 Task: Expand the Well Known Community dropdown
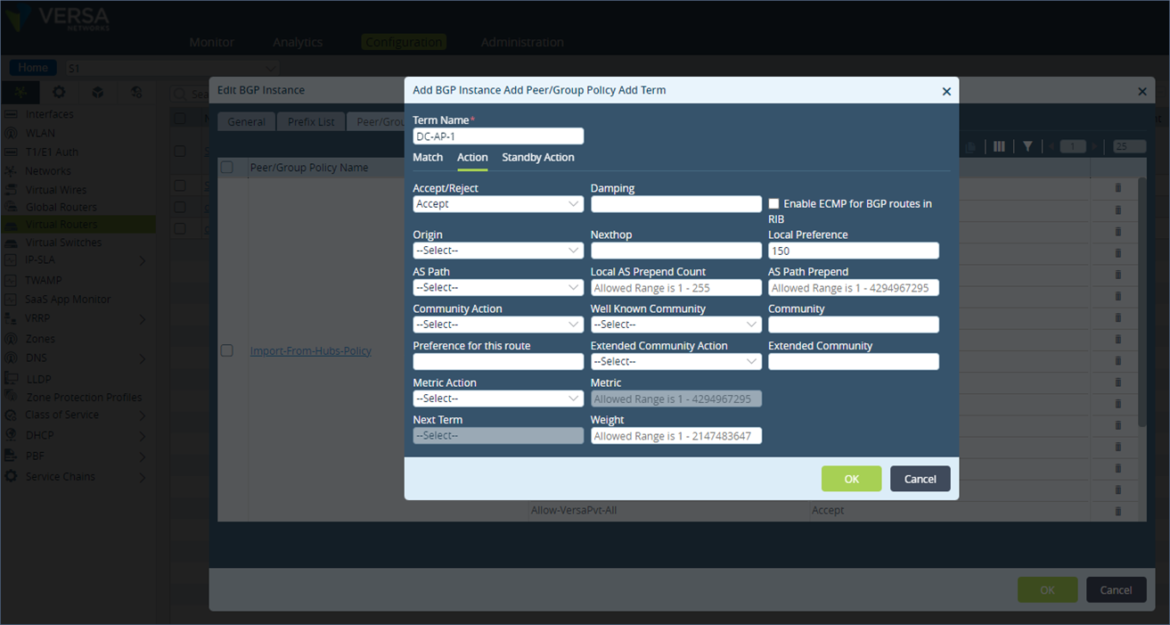[x=675, y=324]
